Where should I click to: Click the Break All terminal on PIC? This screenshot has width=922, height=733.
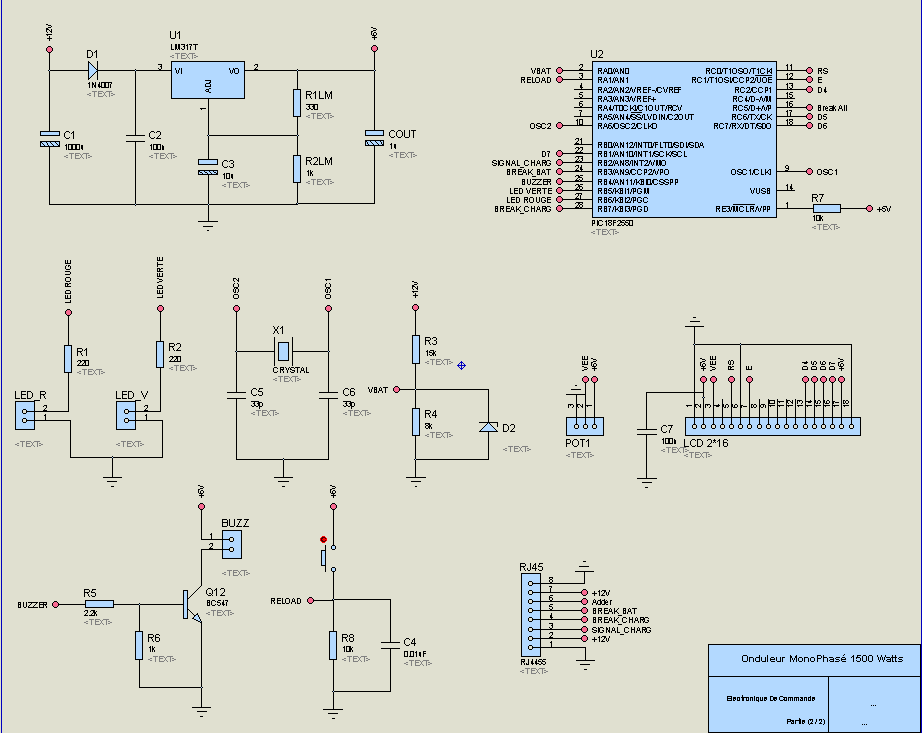pyautogui.click(x=810, y=108)
